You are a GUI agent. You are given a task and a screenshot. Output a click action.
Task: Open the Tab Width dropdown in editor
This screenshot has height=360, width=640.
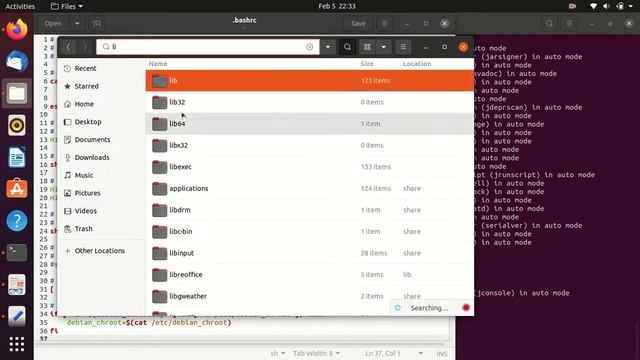tap(316, 353)
